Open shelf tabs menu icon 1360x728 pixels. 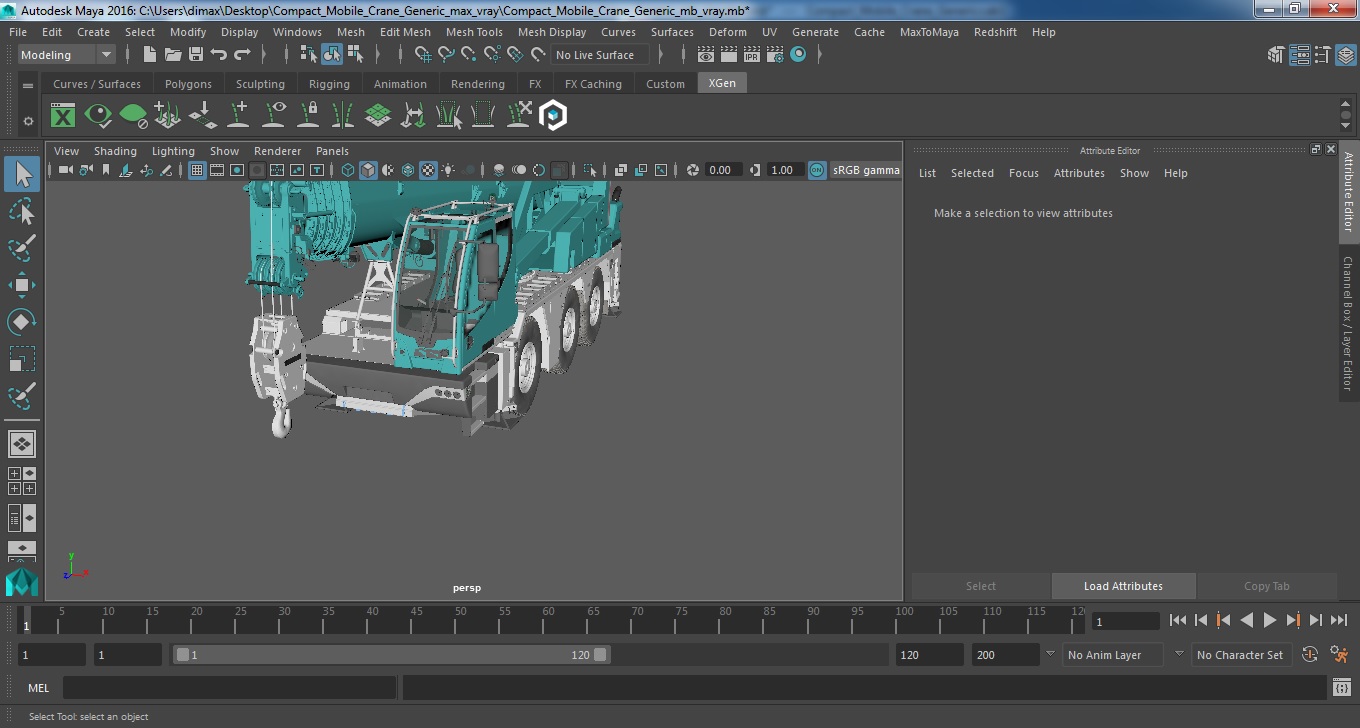[28, 86]
